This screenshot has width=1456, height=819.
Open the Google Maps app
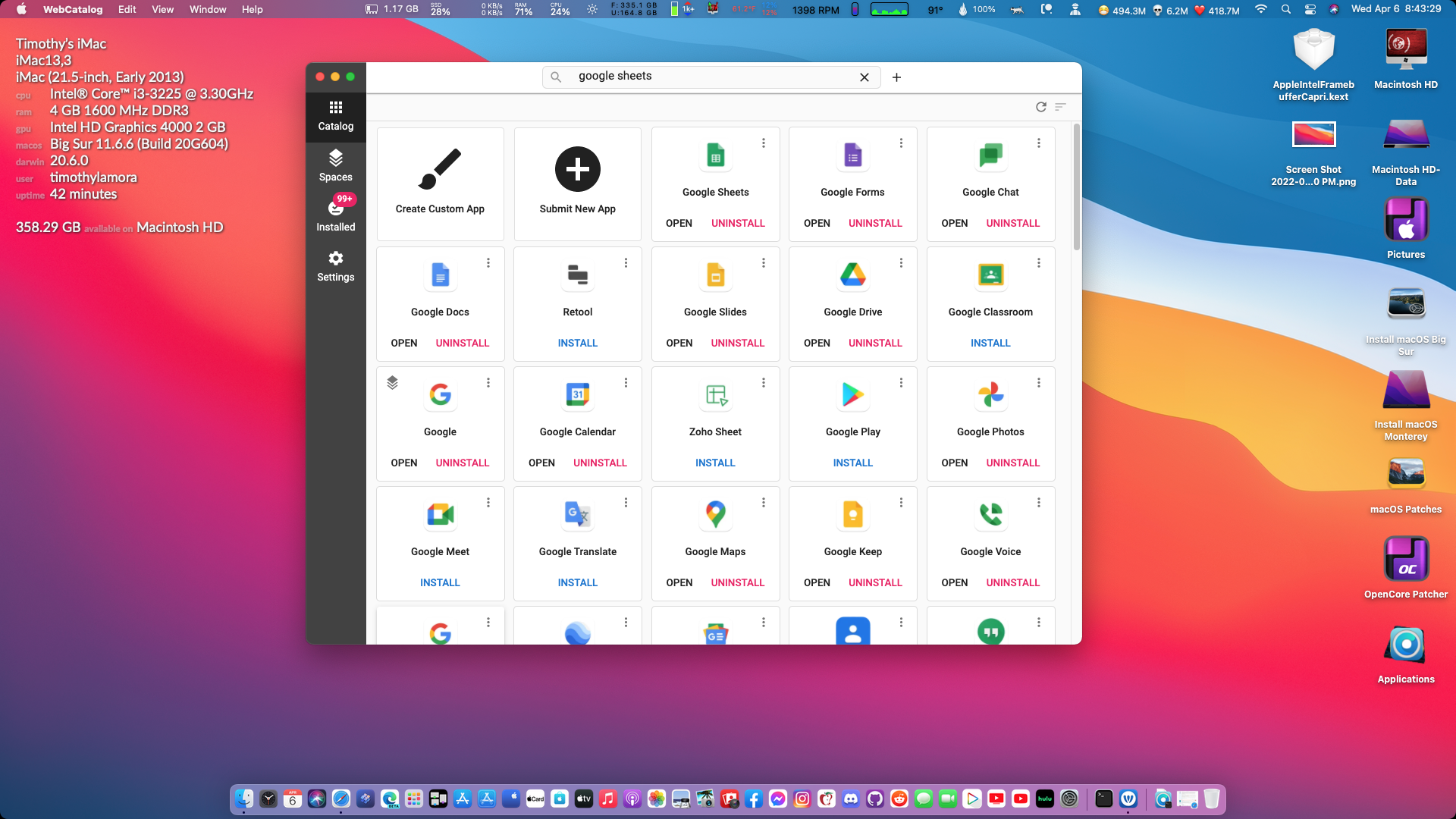click(679, 582)
